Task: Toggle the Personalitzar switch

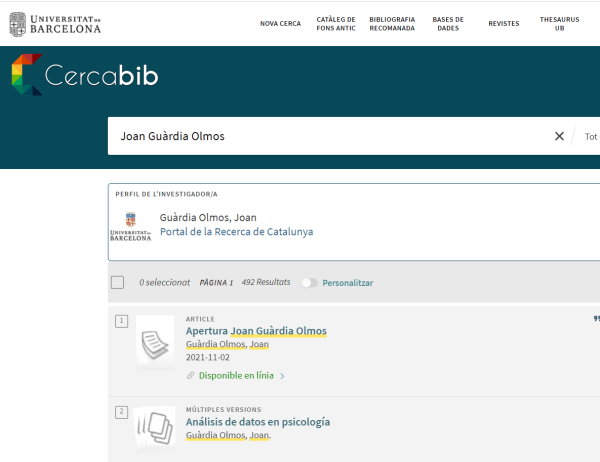Action: click(x=310, y=283)
